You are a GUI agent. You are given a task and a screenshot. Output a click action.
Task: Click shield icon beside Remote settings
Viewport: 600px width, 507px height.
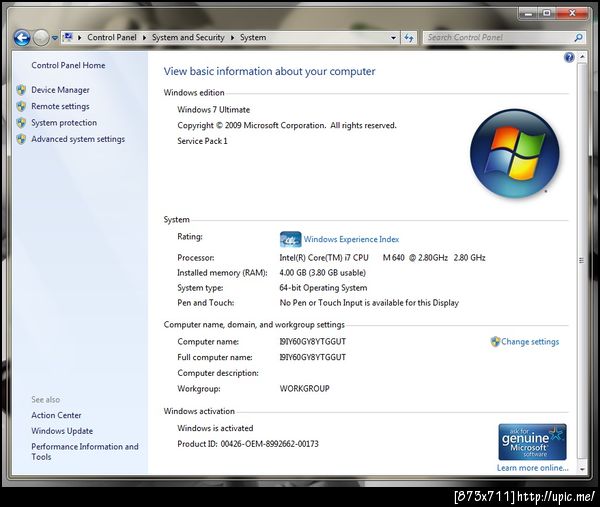coord(21,106)
